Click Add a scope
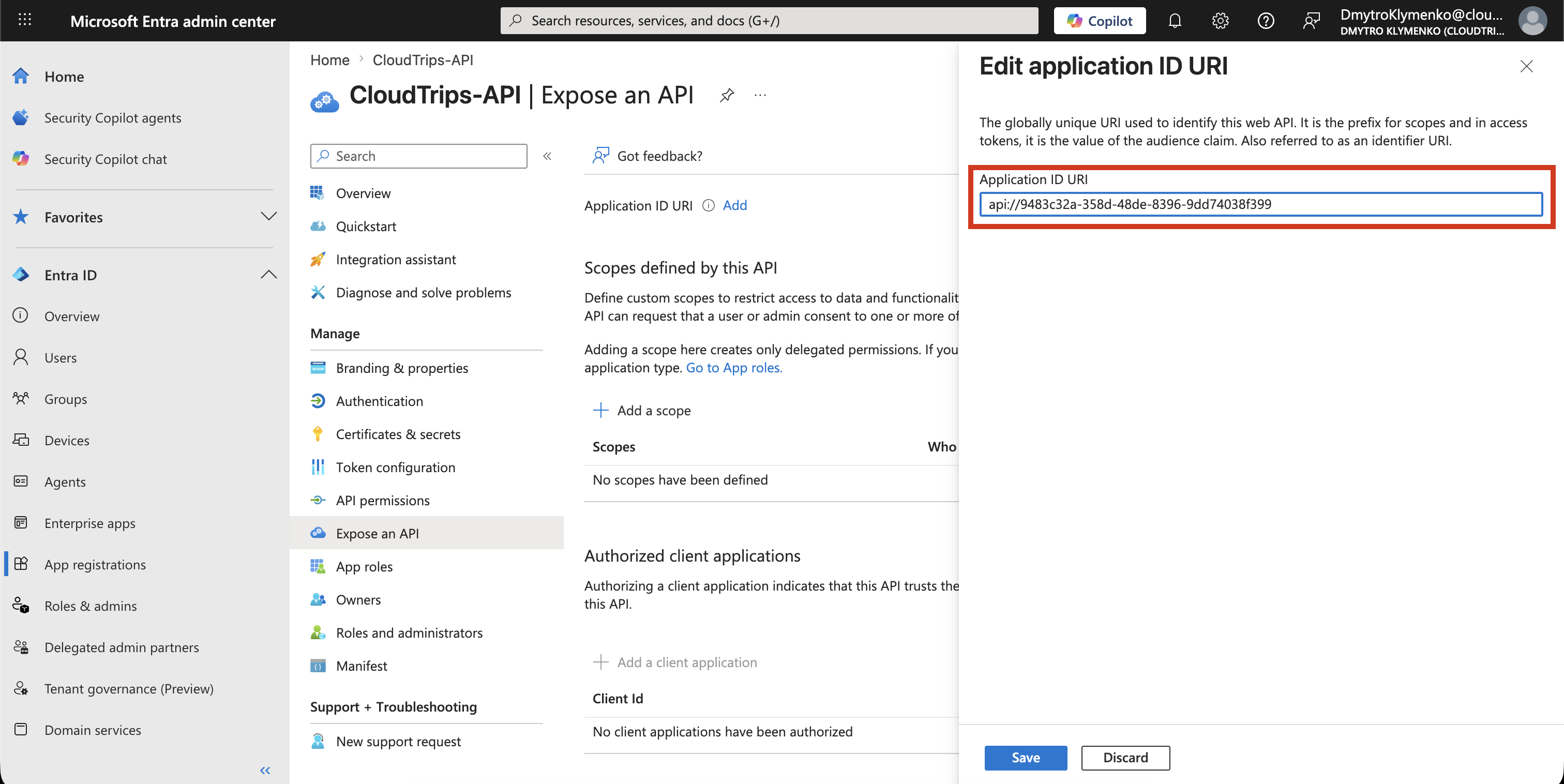Viewport: 1564px width, 784px height. pyautogui.click(x=642, y=411)
